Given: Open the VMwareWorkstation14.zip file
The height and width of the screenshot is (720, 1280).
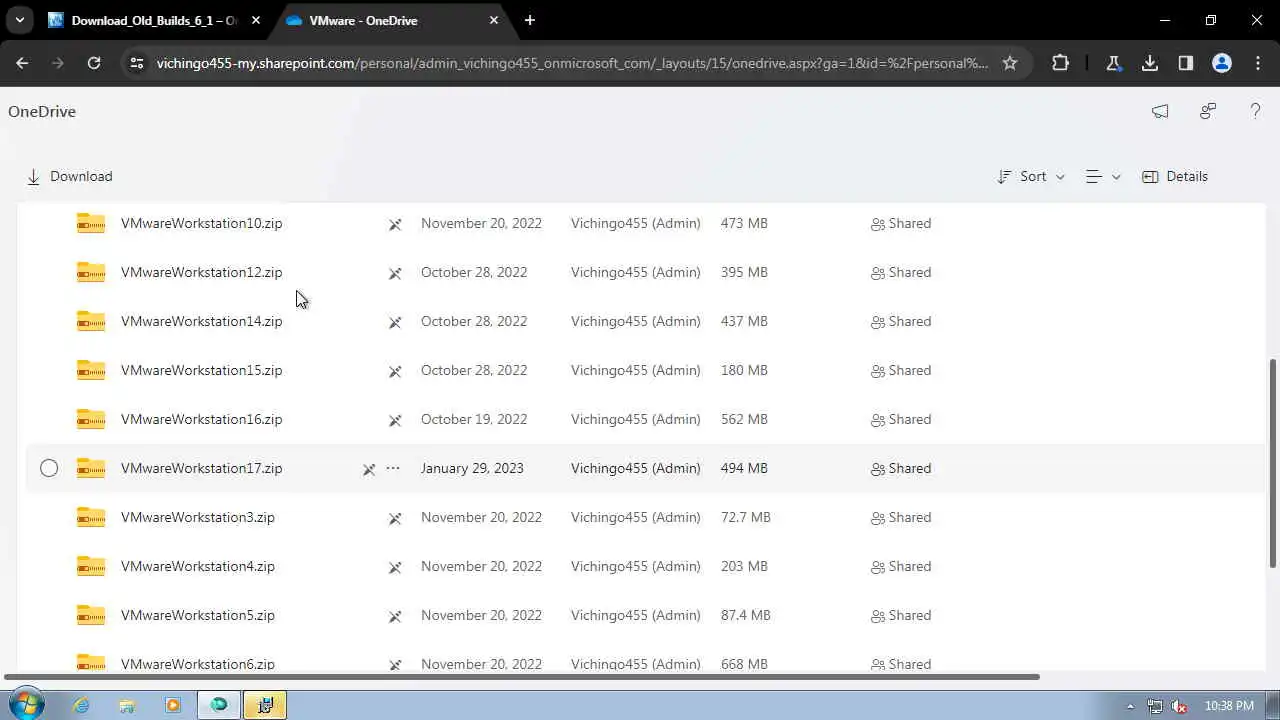Looking at the screenshot, I should [201, 321].
